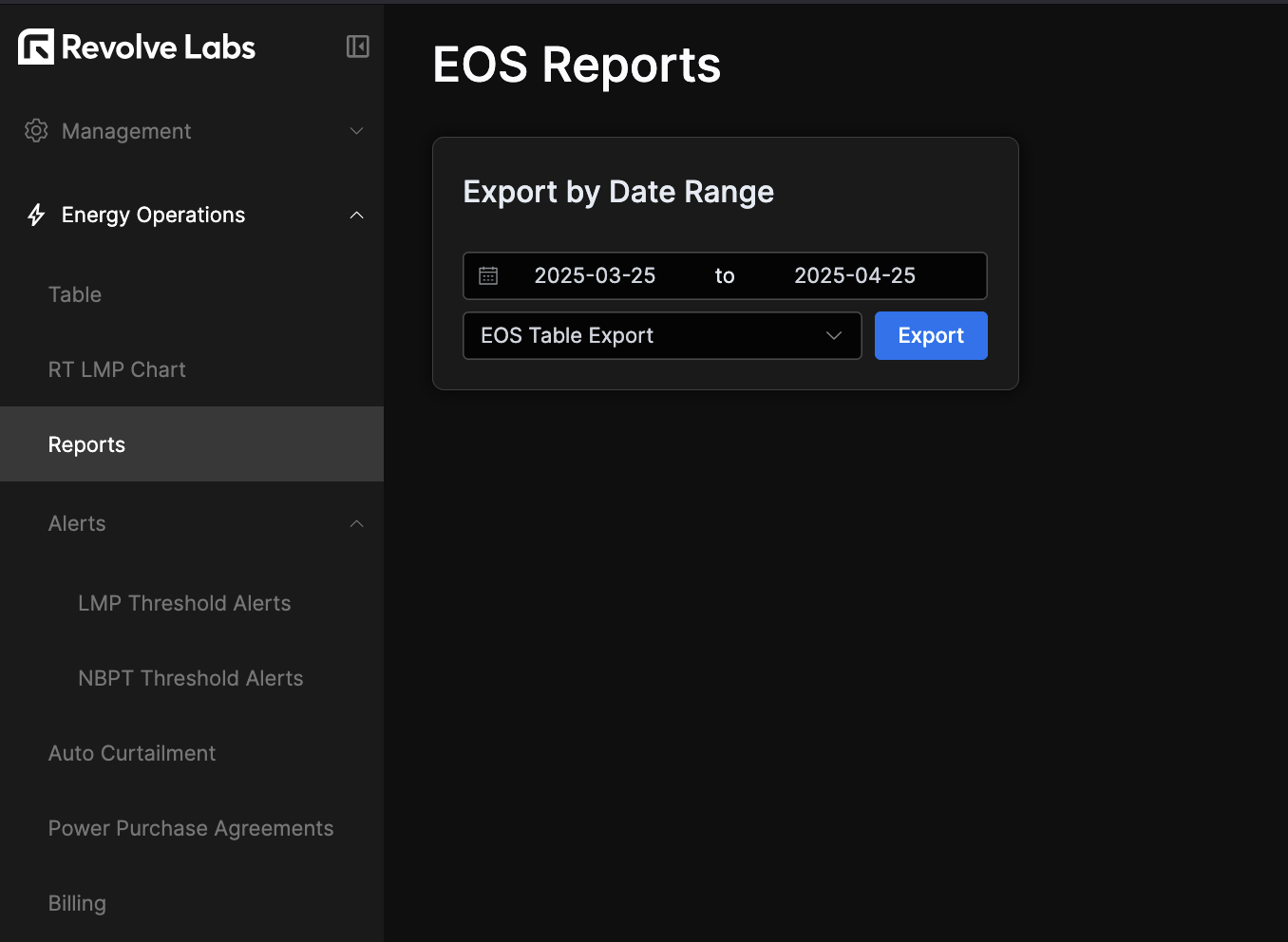Select the RT LMP Chart sidebar entry
The height and width of the screenshot is (942, 1288).
[117, 369]
